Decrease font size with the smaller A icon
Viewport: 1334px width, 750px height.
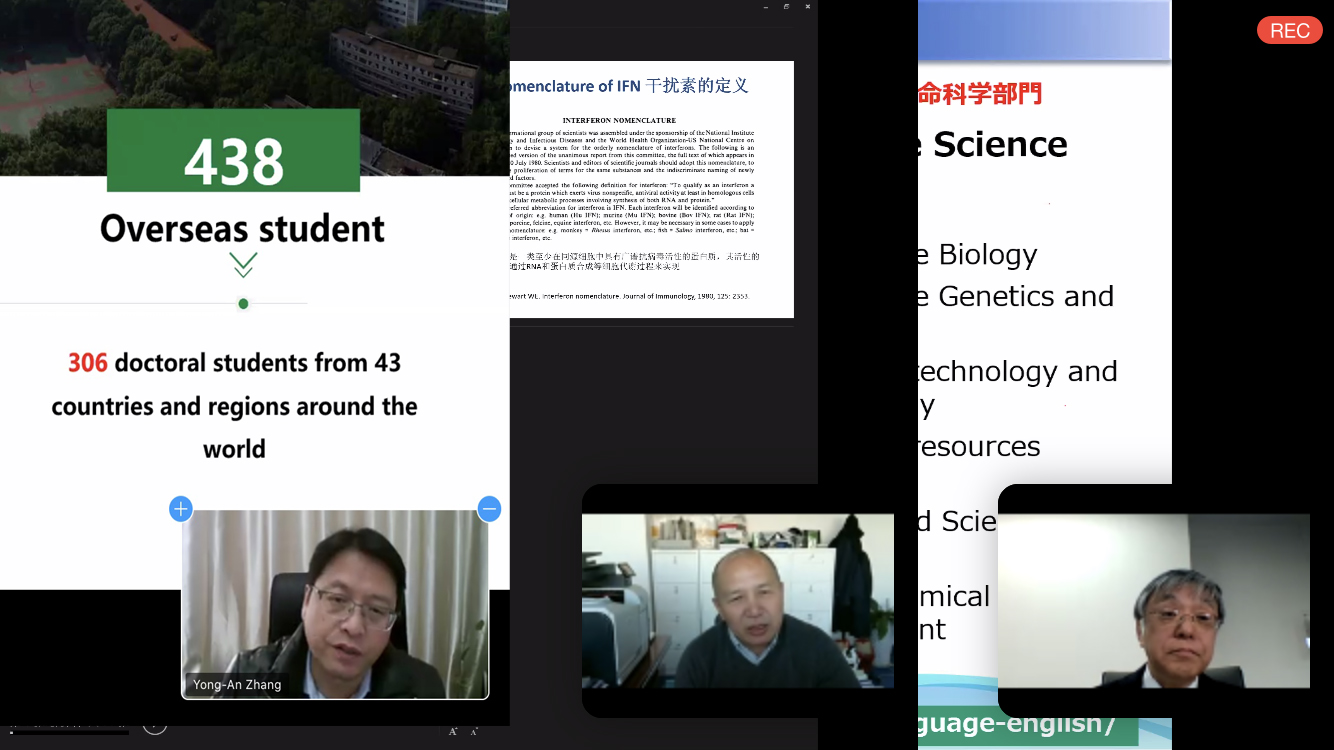click(x=474, y=732)
